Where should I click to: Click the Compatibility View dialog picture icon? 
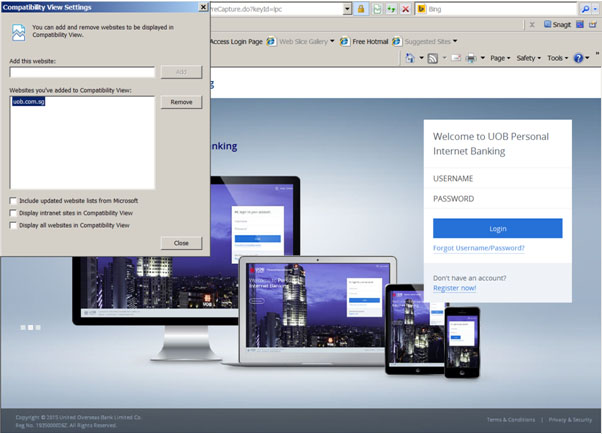[x=18, y=32]
